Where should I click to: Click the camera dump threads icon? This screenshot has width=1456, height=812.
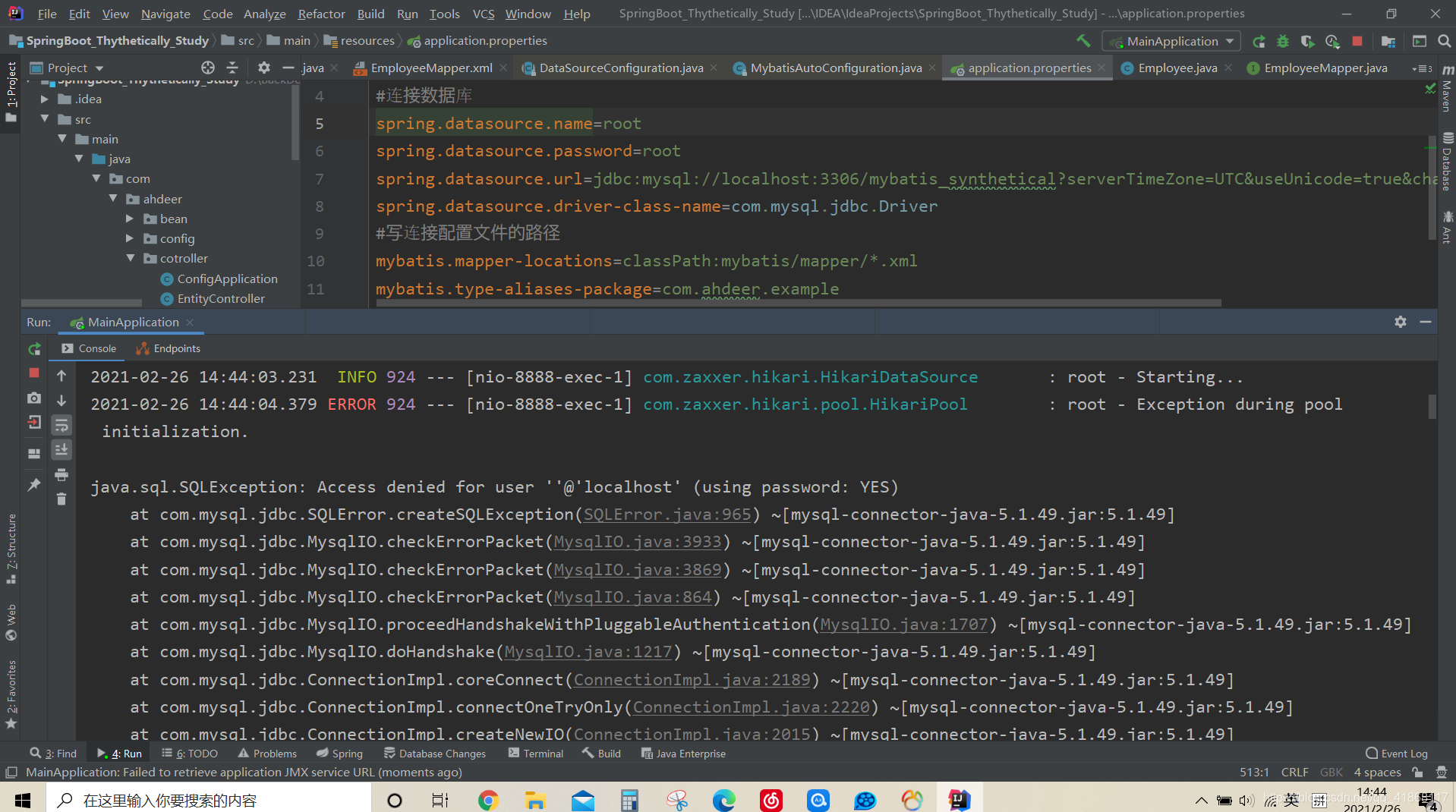coord(34,398)
